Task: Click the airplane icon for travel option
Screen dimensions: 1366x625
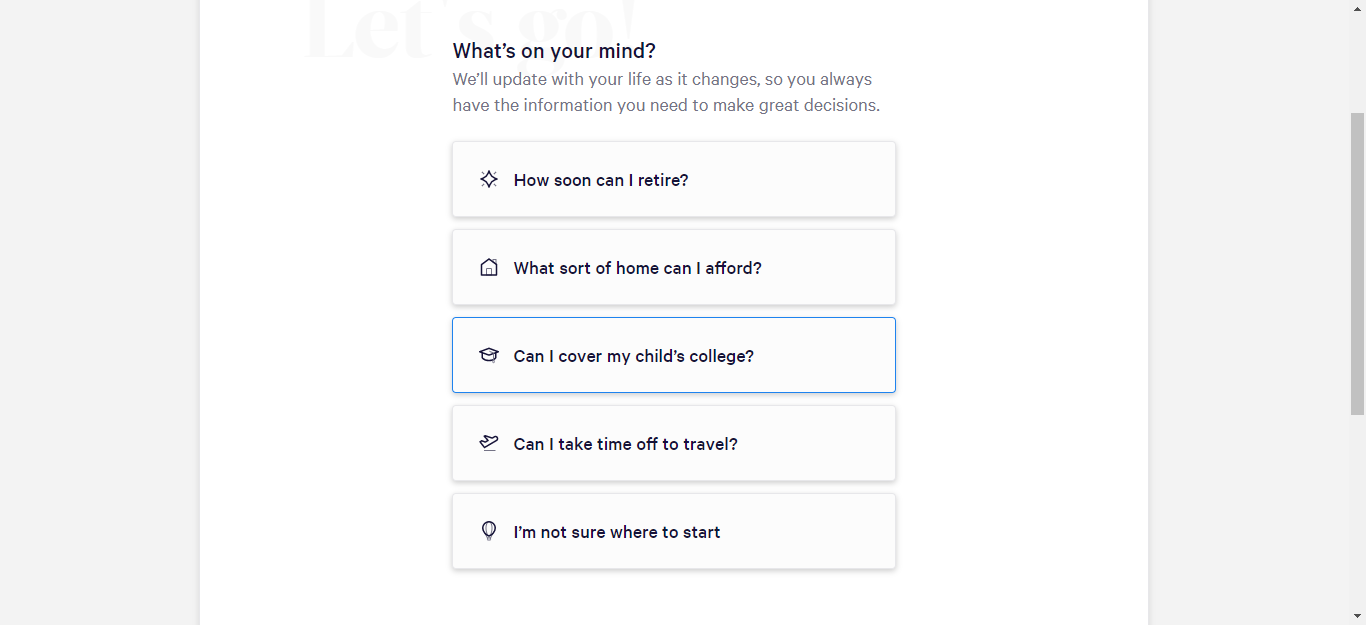Action: click(x=489, y=443)
